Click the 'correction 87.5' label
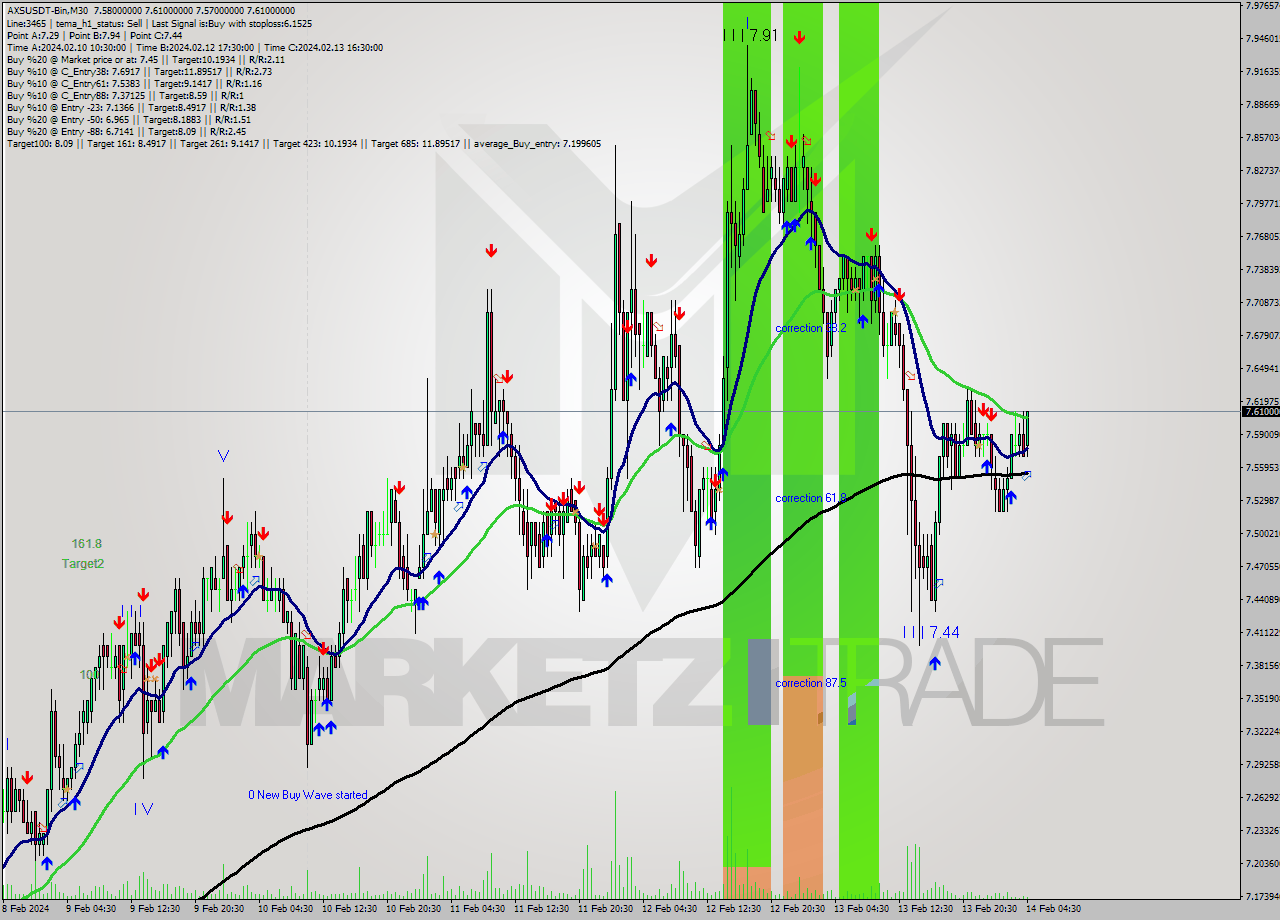This screenshot has height=920, width=1280. tap(811, 683)
